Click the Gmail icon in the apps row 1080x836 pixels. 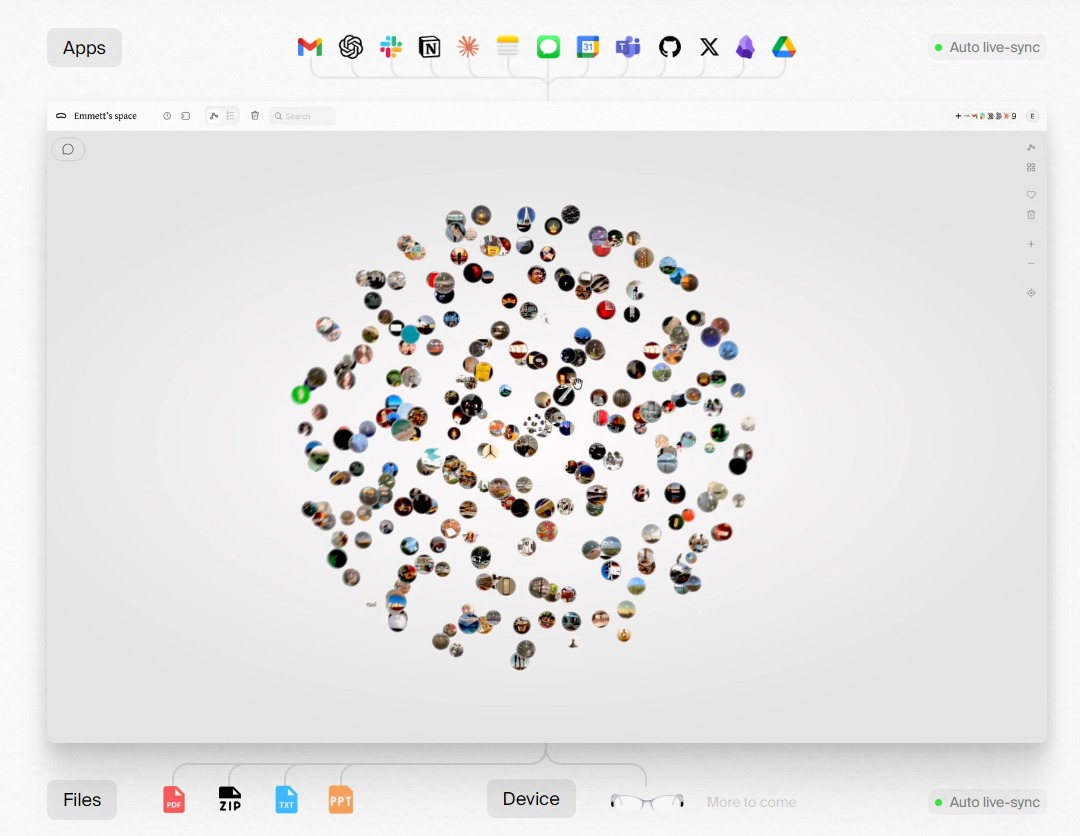click(x=310, y=47)
